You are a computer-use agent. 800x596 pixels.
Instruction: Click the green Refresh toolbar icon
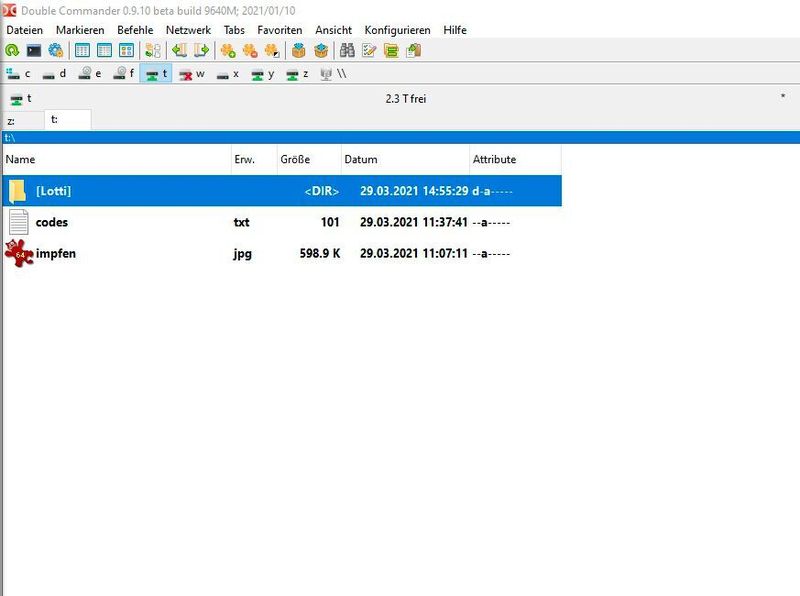coord(12,51)
